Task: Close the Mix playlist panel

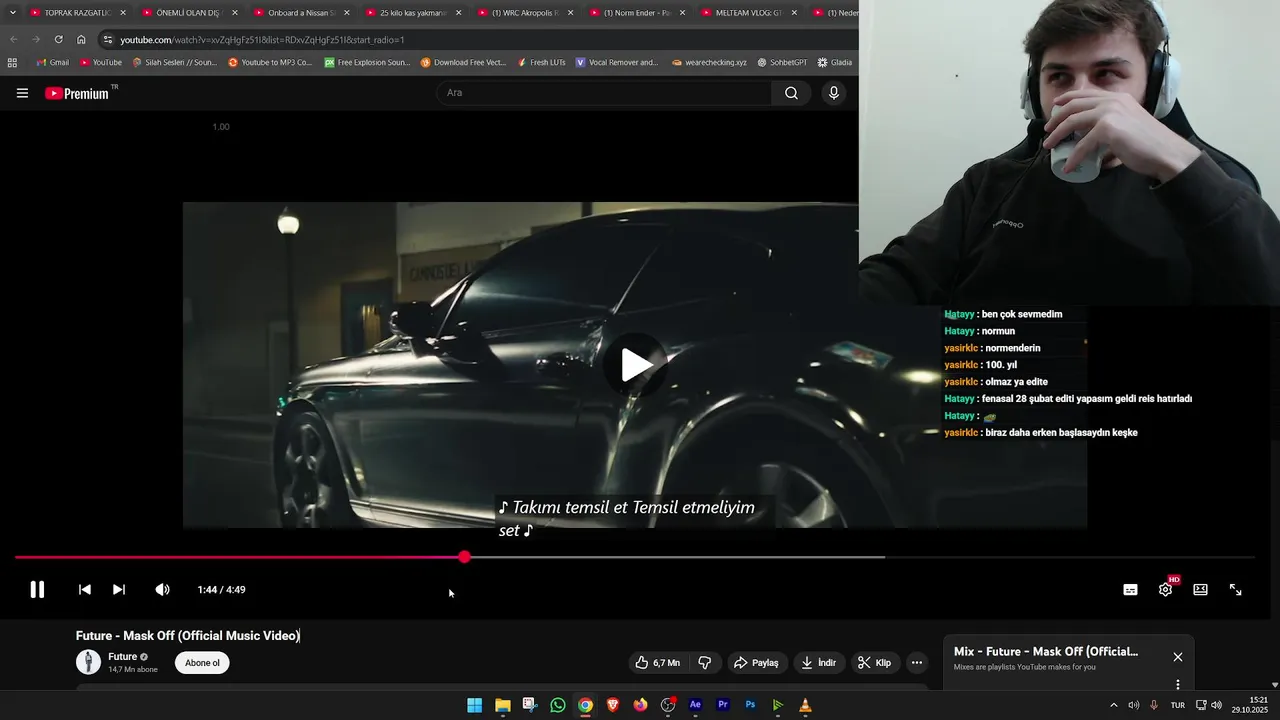Action: pos(1178,657)
